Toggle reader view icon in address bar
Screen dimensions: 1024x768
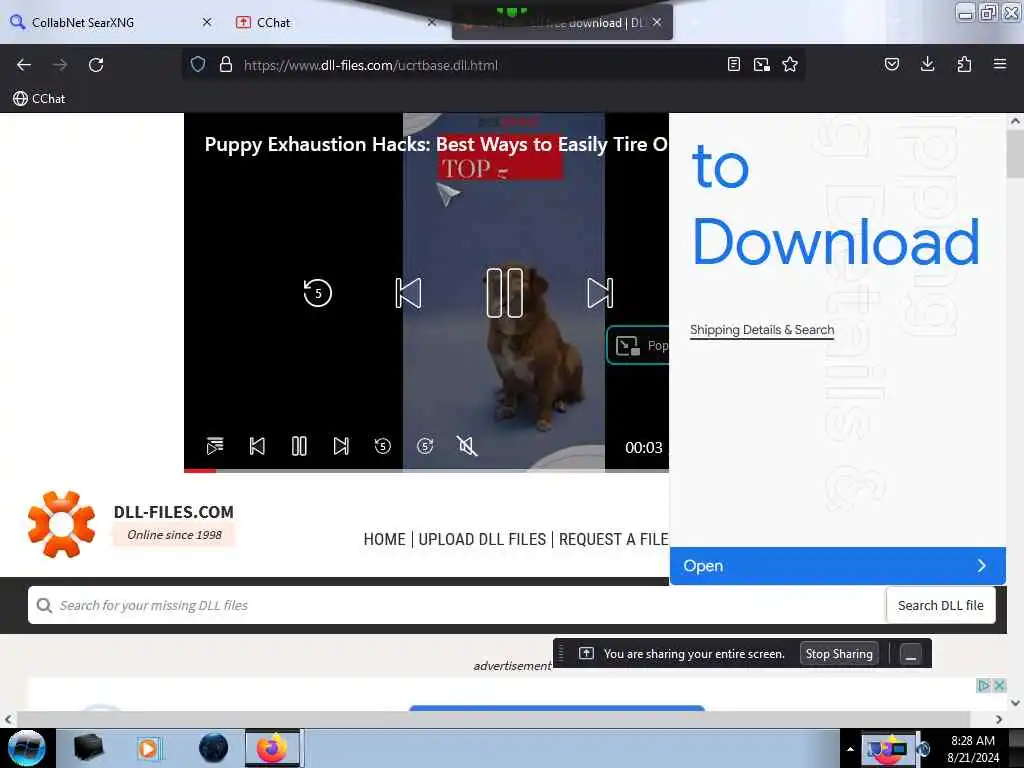[733, 65]
